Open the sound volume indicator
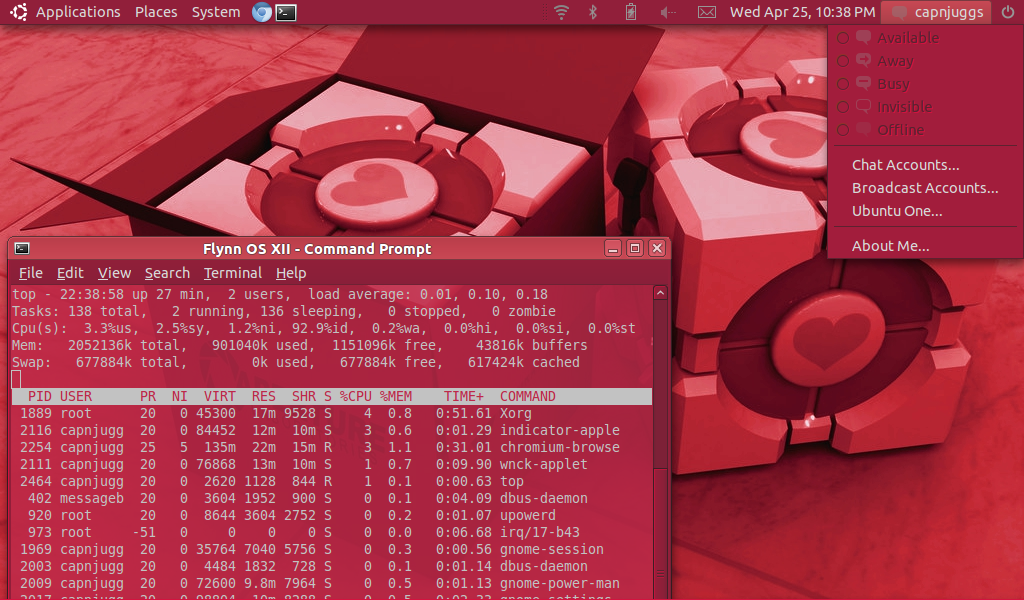1024x600 pixels. coord(667,12)
